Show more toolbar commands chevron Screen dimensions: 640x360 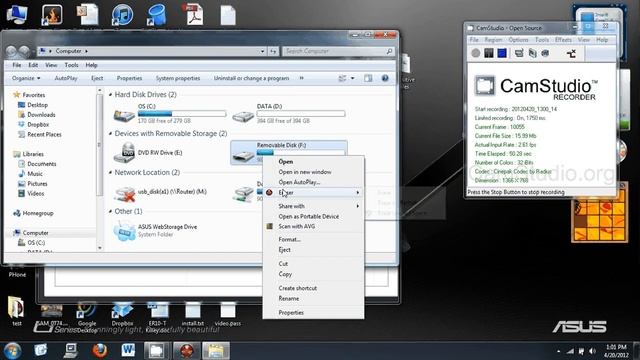(x=302, y=78)
